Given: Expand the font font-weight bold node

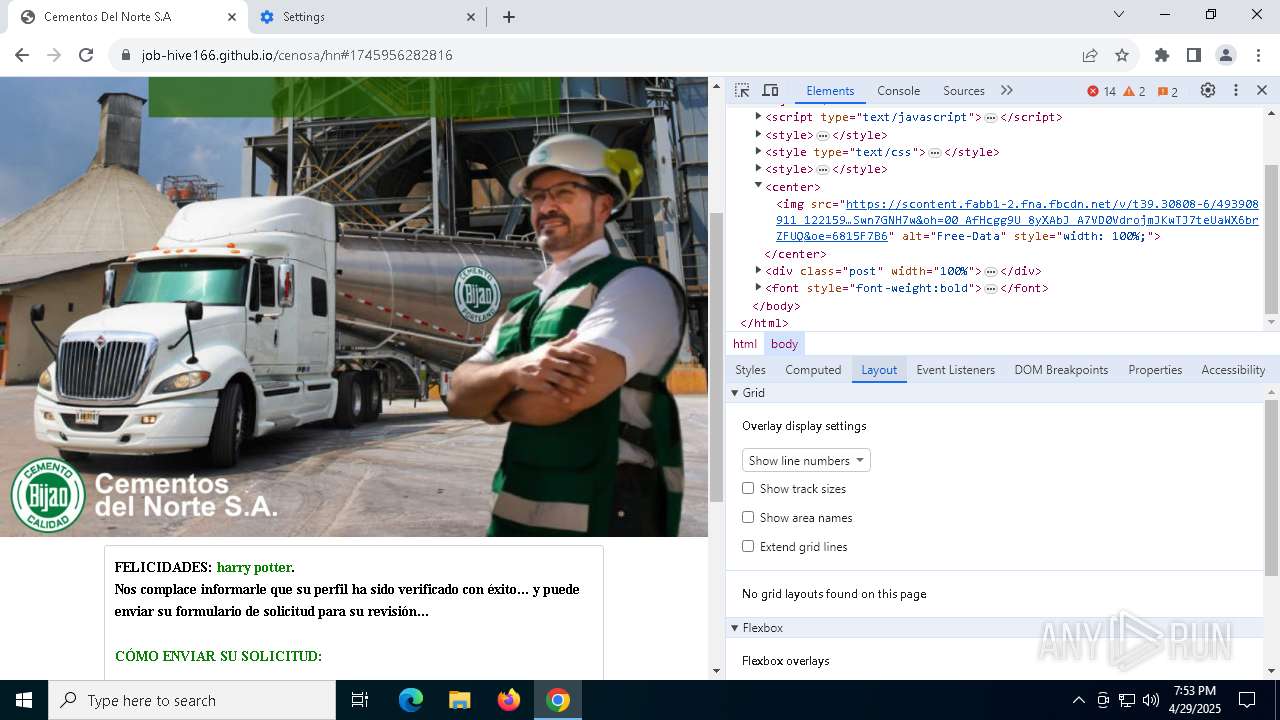Looking at the screenshot, I should point(758,288).
